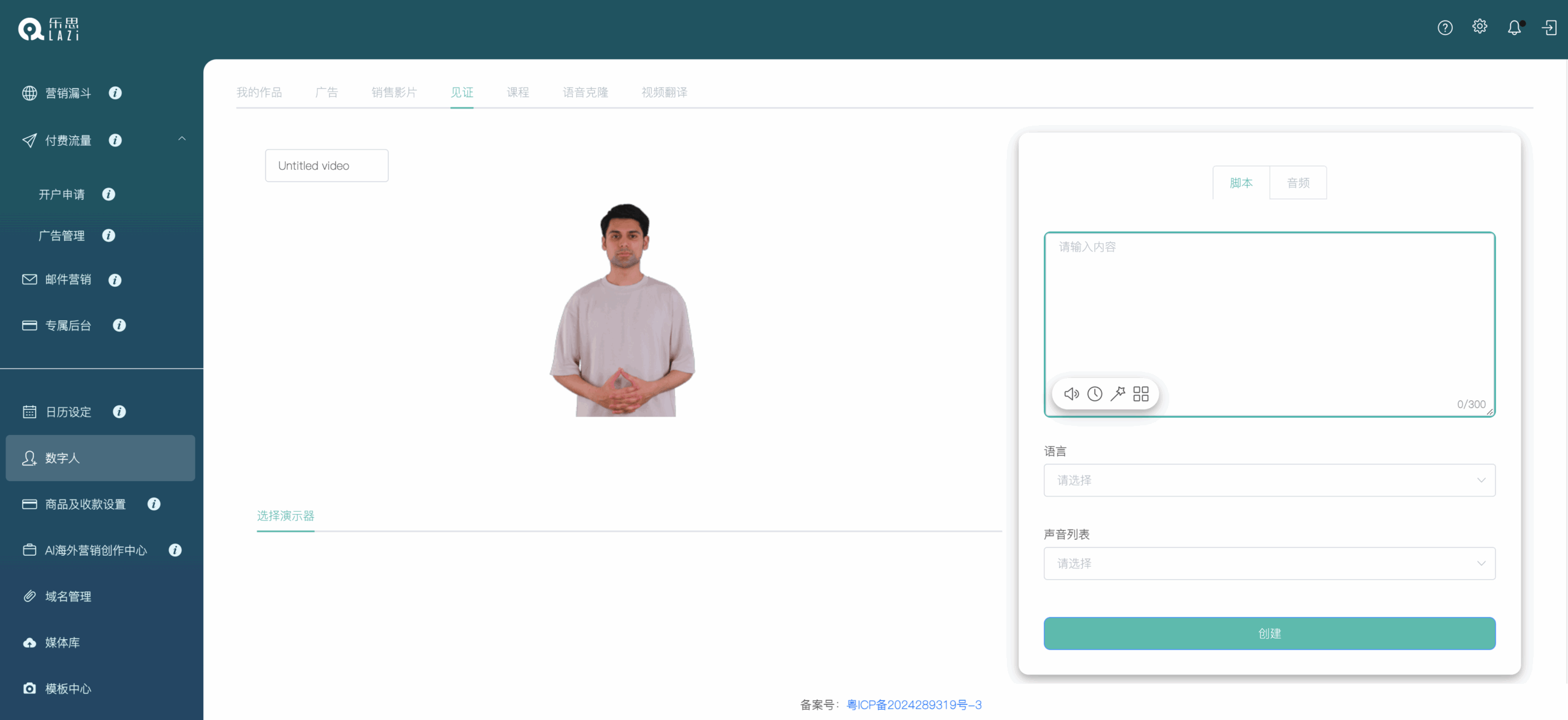Viewport: 1568px width, 720px height.
Task: Switch to the 语音克隆 tab
Action: (x=585, y=93)
